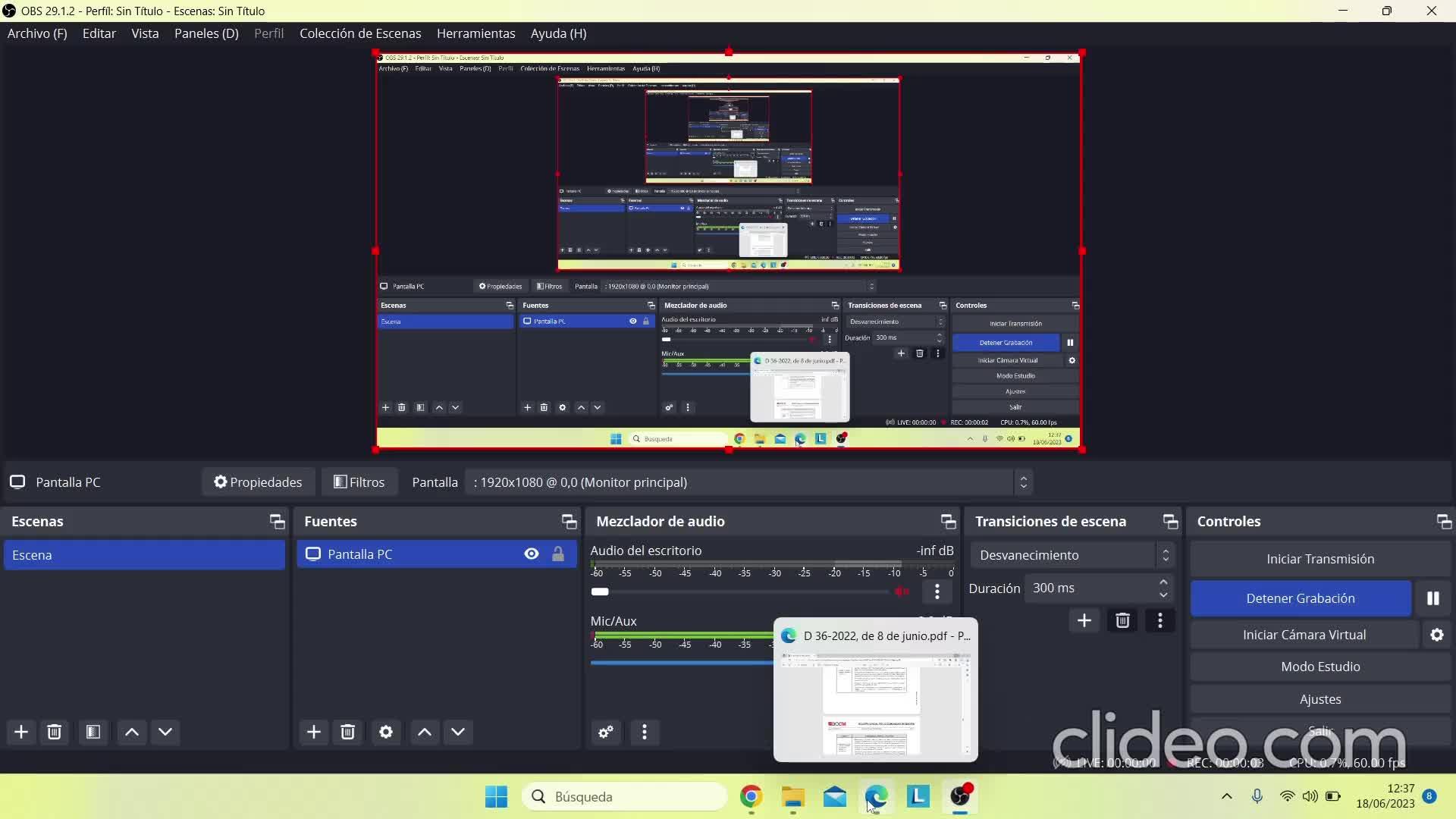Open source properties gear in Fuentes panel
Viewport: 1456px width, 819px height.
coord(386,732)
